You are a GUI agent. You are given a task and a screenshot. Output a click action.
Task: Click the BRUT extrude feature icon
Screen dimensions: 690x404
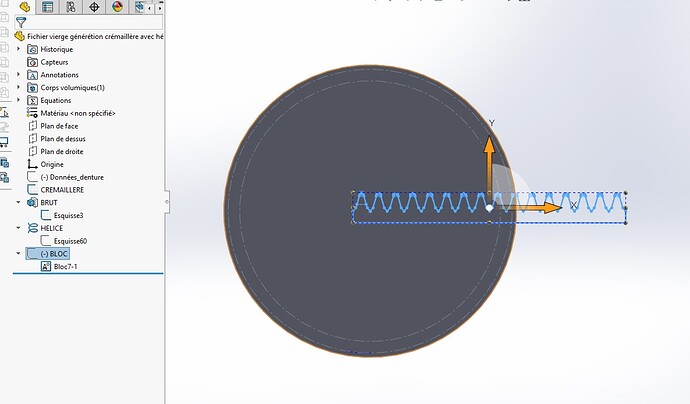click(33, 202)
